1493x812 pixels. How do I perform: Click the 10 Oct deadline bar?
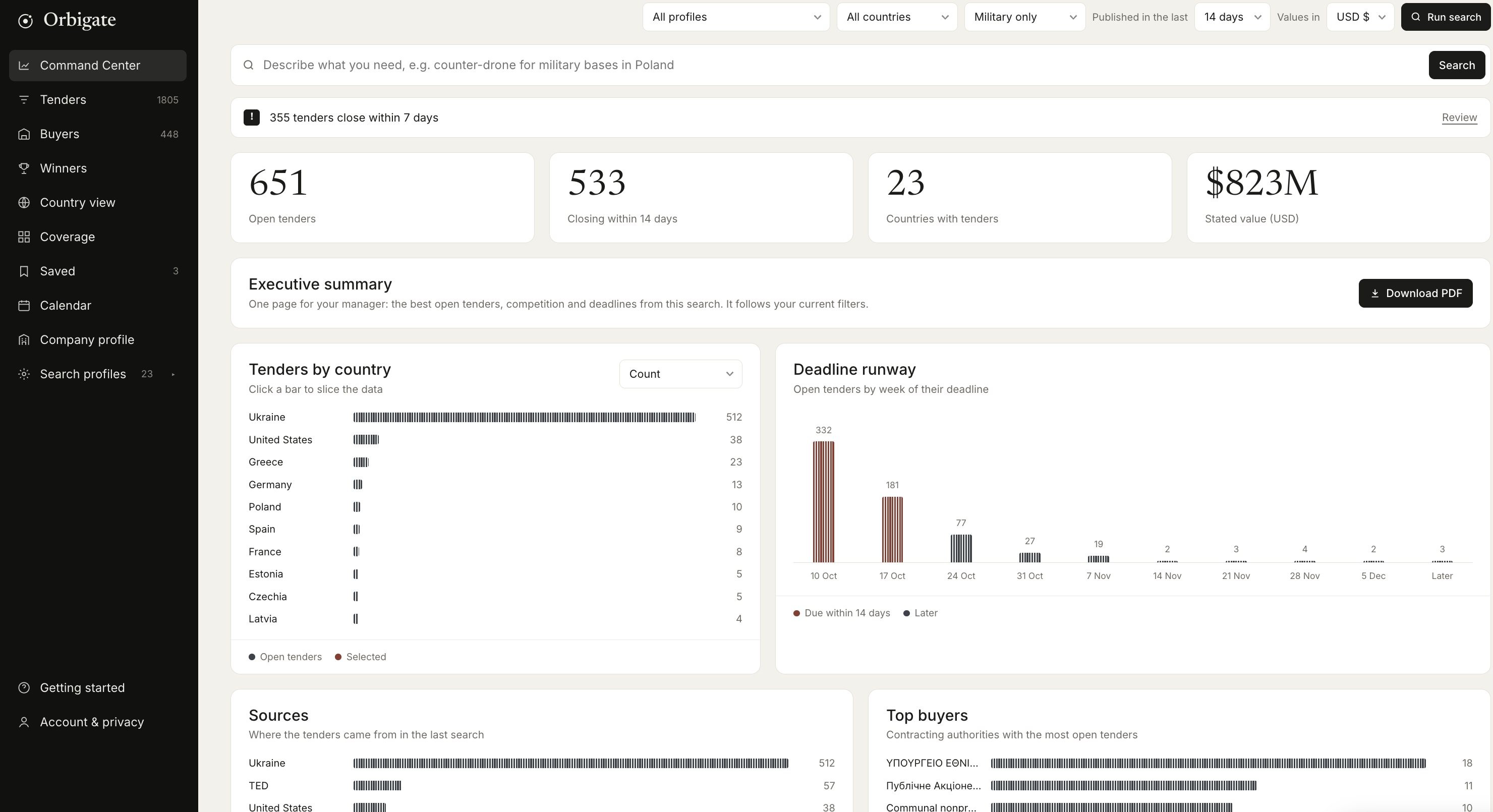pos(823,501)
